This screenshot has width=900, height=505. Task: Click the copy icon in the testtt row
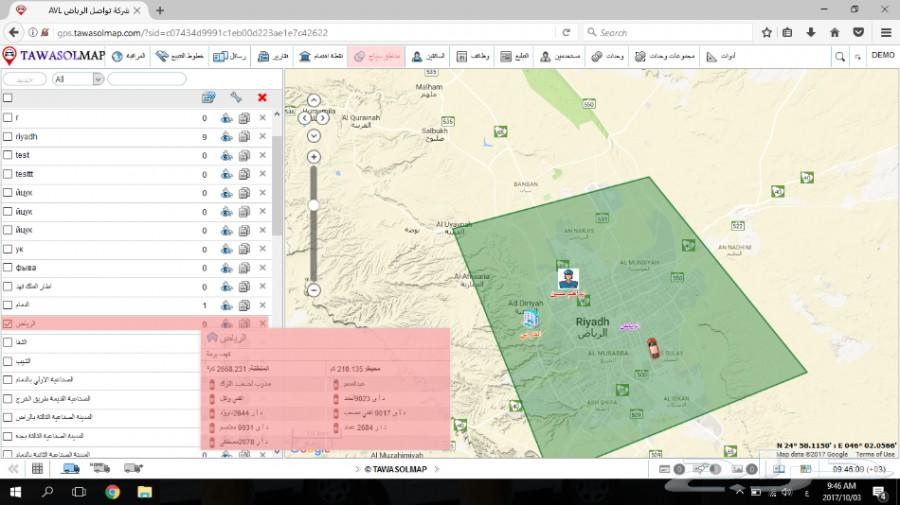pyautogui.click(x=244, y=174)
